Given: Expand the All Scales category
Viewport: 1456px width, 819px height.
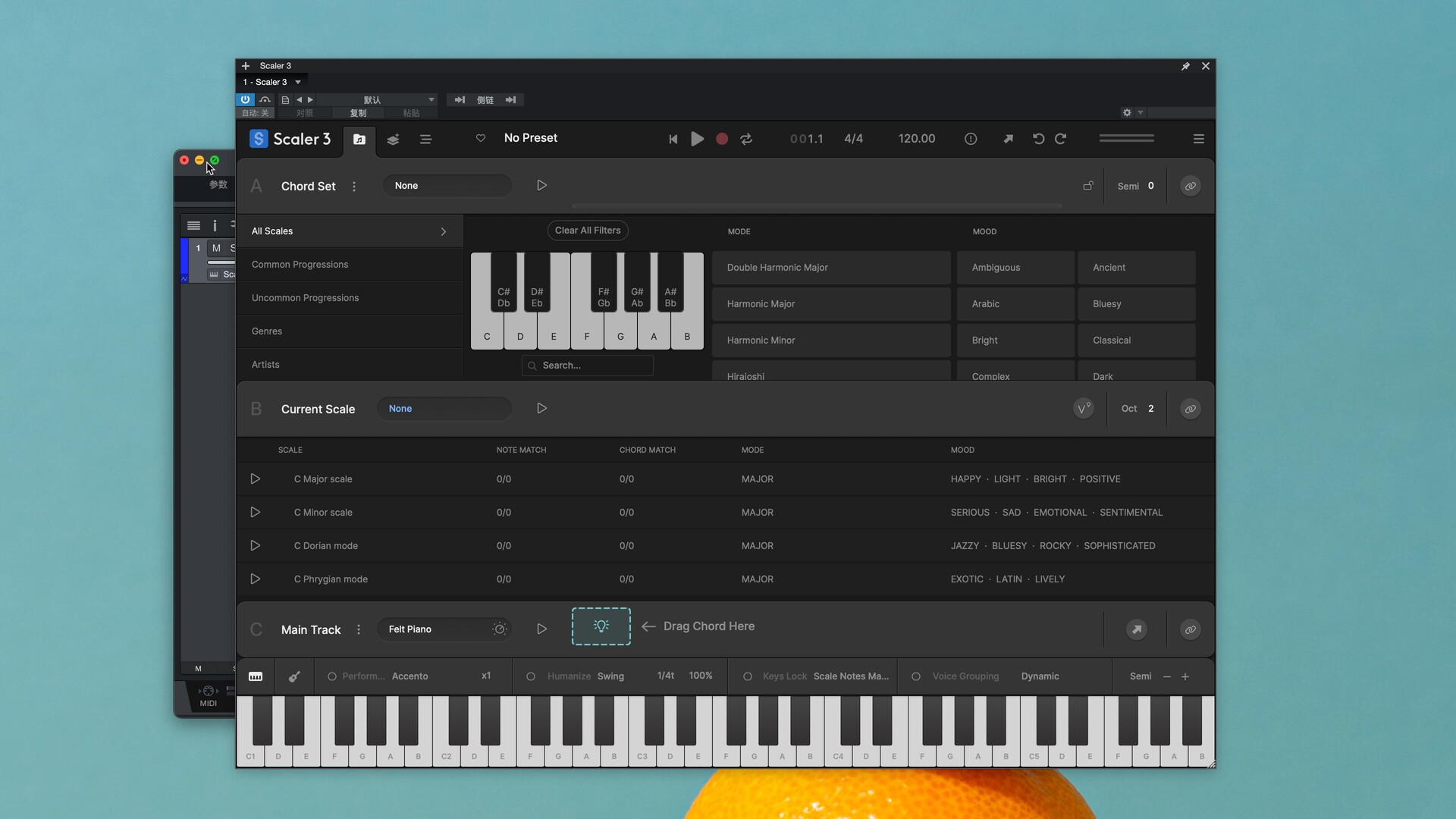Looking at the screenshot, I should (x=350, y=231).
